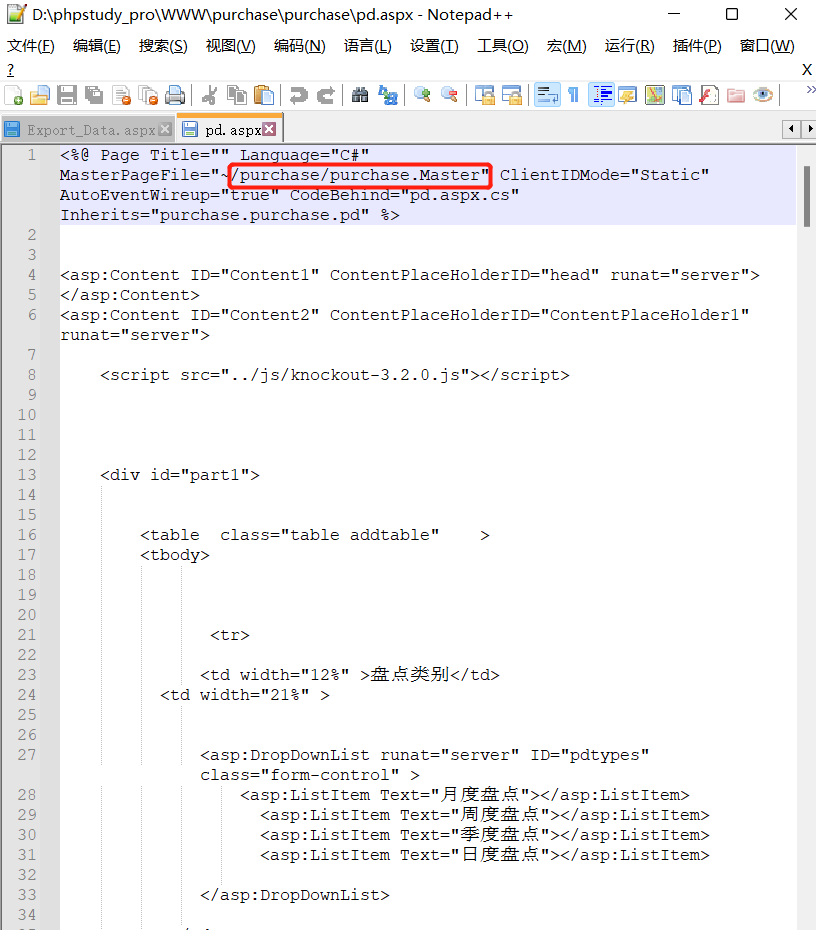Viewport: 816px width, 930px height.
Task: Open Find with the binoculars icon
Action: click(x=360, y=95)
